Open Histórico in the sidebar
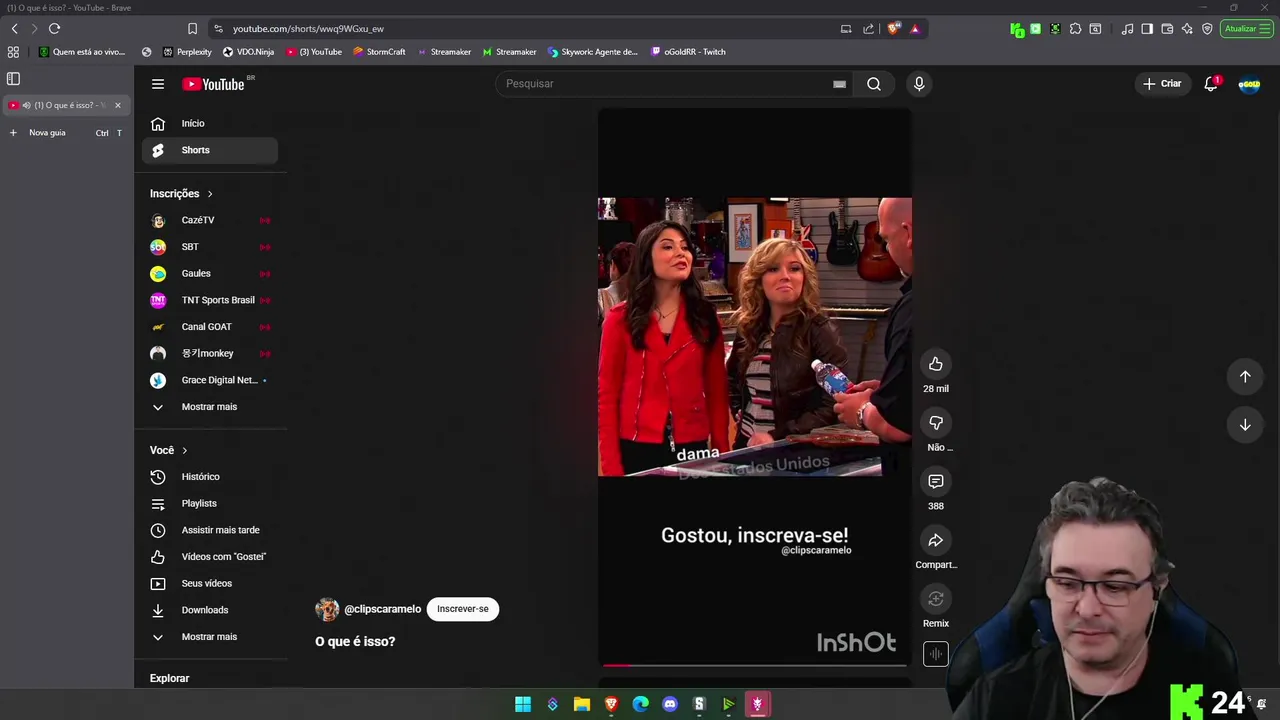 coord(210,477)
